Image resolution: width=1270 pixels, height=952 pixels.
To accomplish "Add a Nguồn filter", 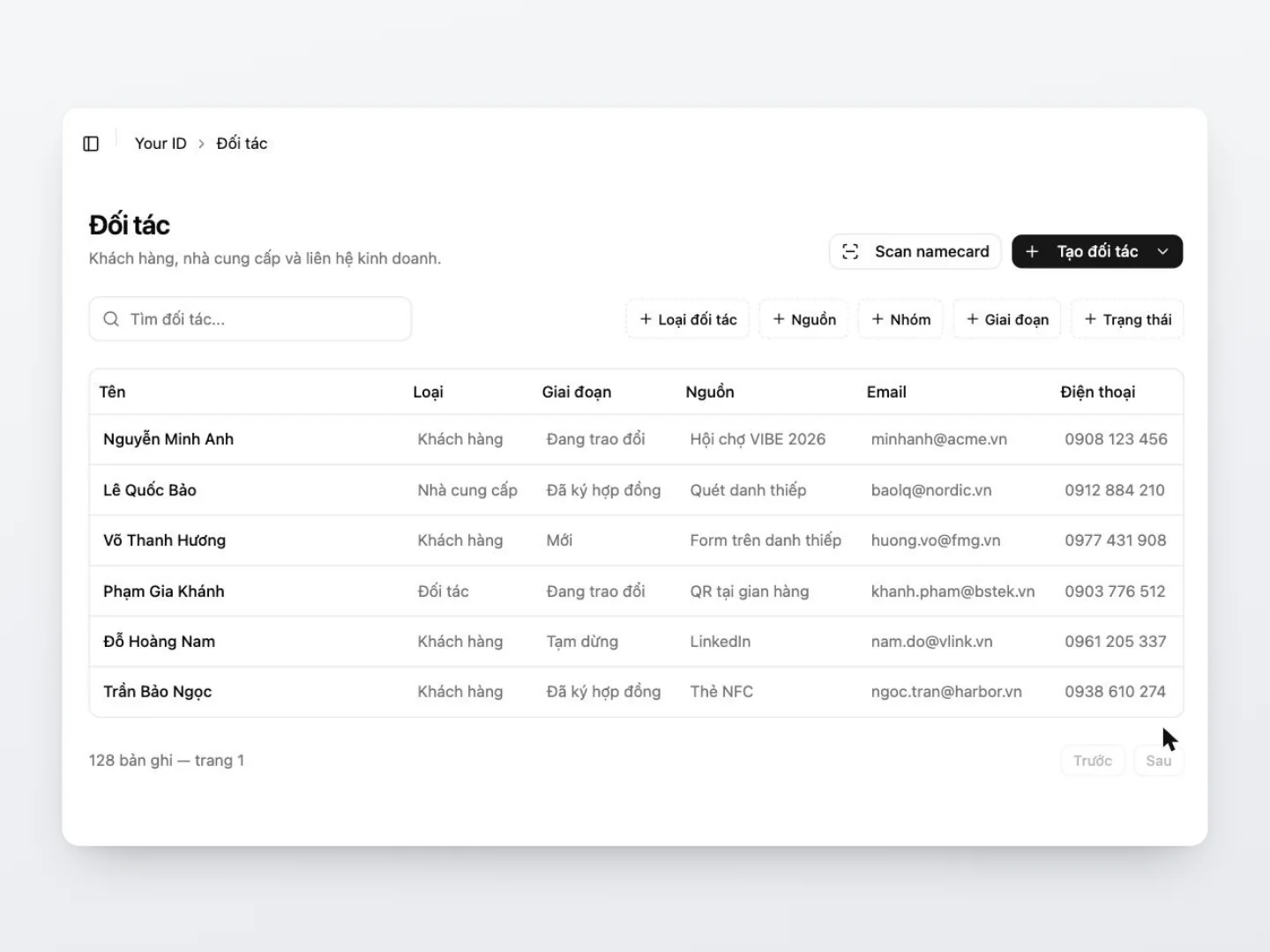I will tap(804, 319).
